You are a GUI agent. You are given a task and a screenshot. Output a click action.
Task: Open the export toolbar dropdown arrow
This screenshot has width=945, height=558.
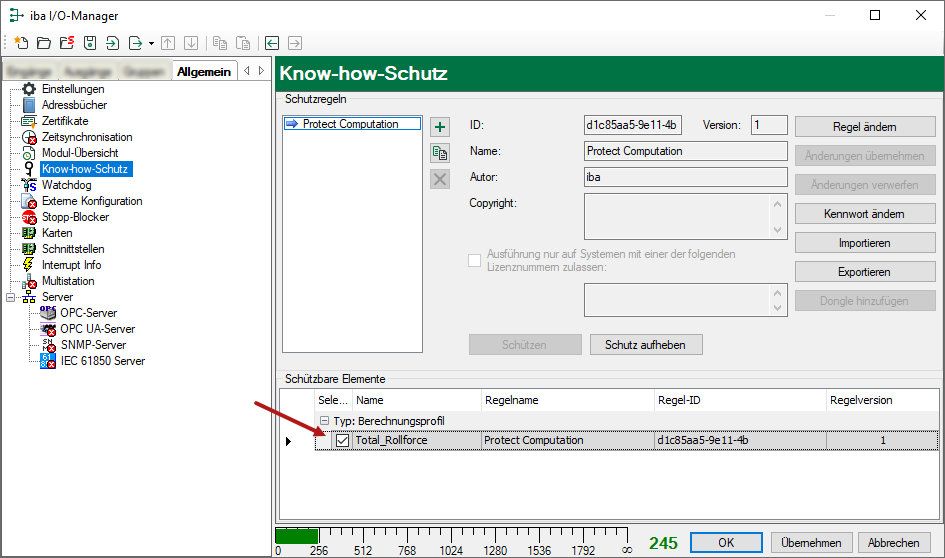(x=151, y=43)
